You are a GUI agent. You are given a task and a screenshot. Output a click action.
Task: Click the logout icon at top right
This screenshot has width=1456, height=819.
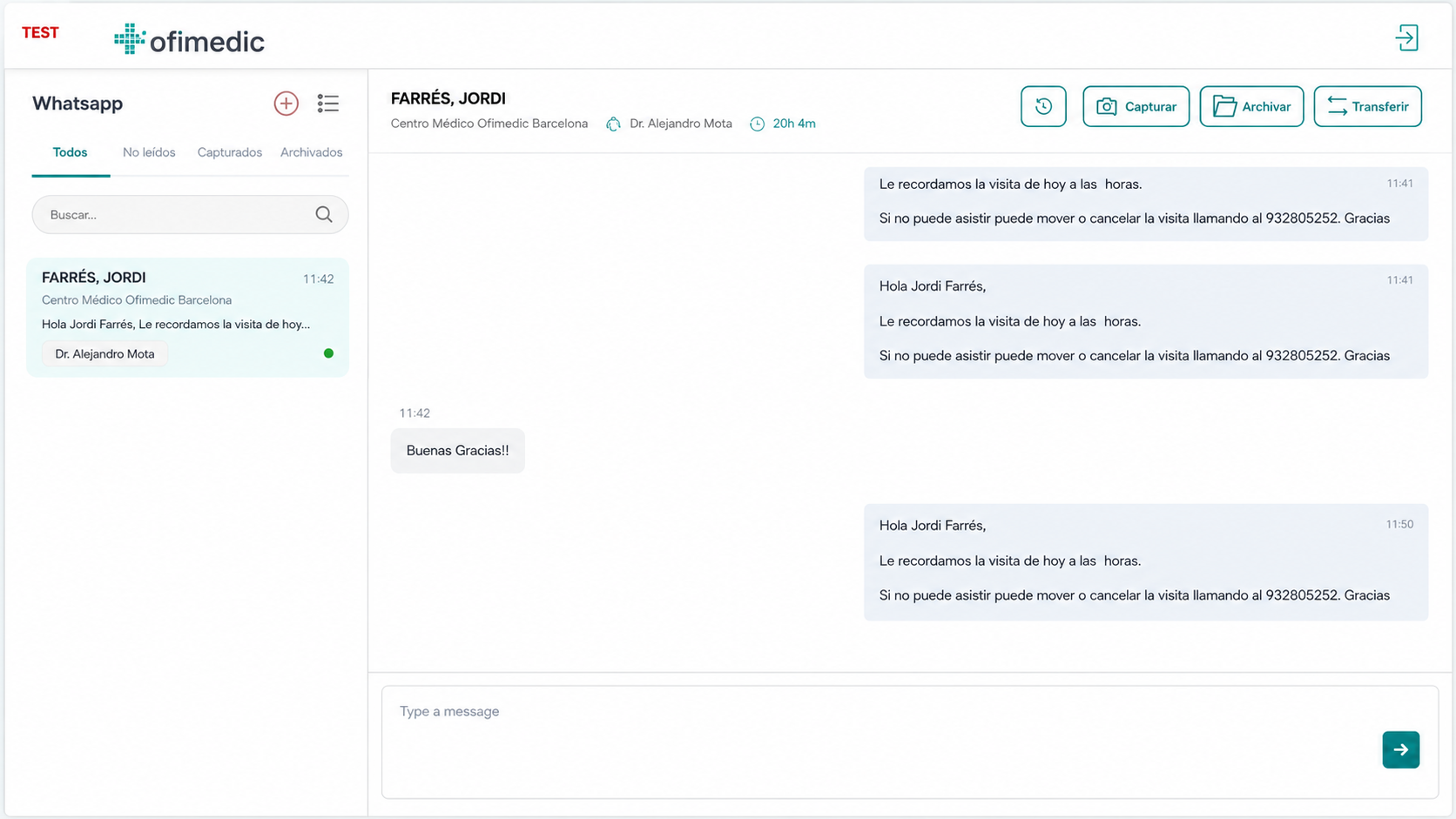(1406, 37)
